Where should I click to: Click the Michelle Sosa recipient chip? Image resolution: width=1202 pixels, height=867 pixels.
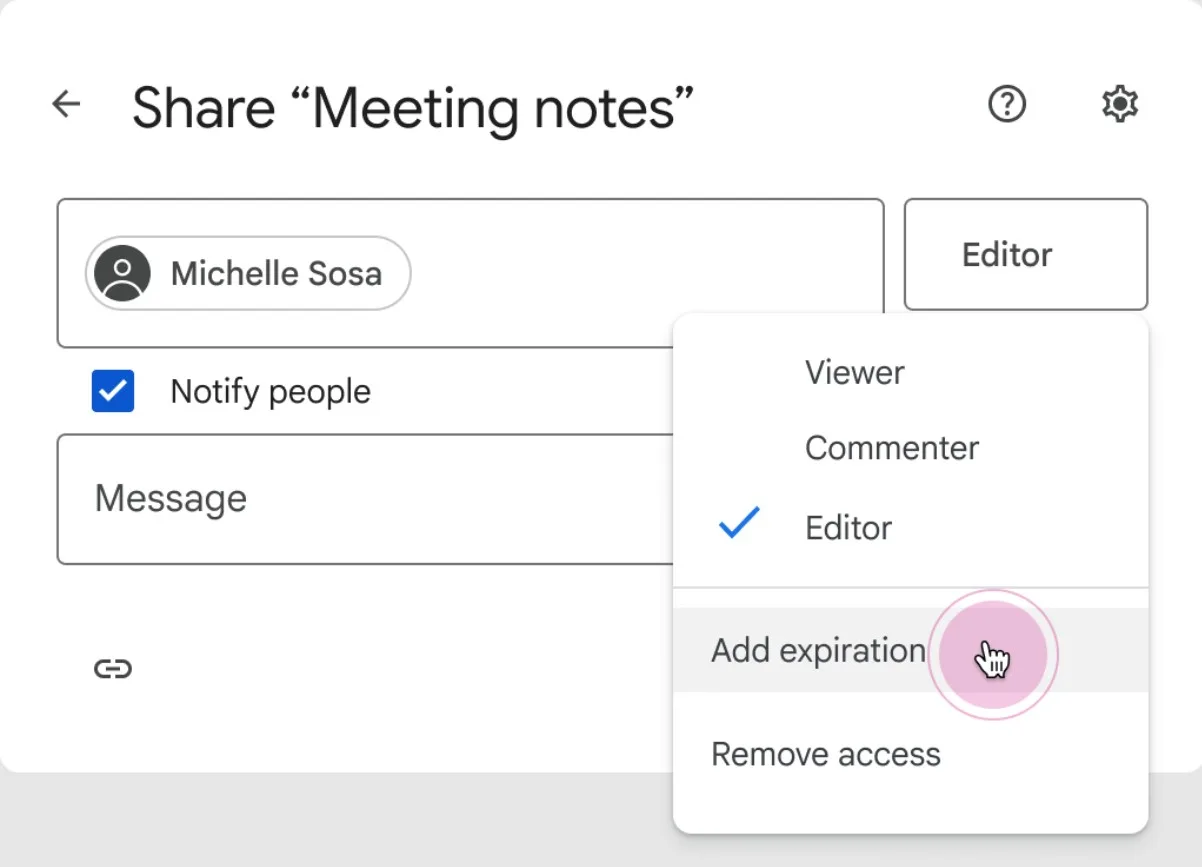pyautogui.click(x=247, y=273)
